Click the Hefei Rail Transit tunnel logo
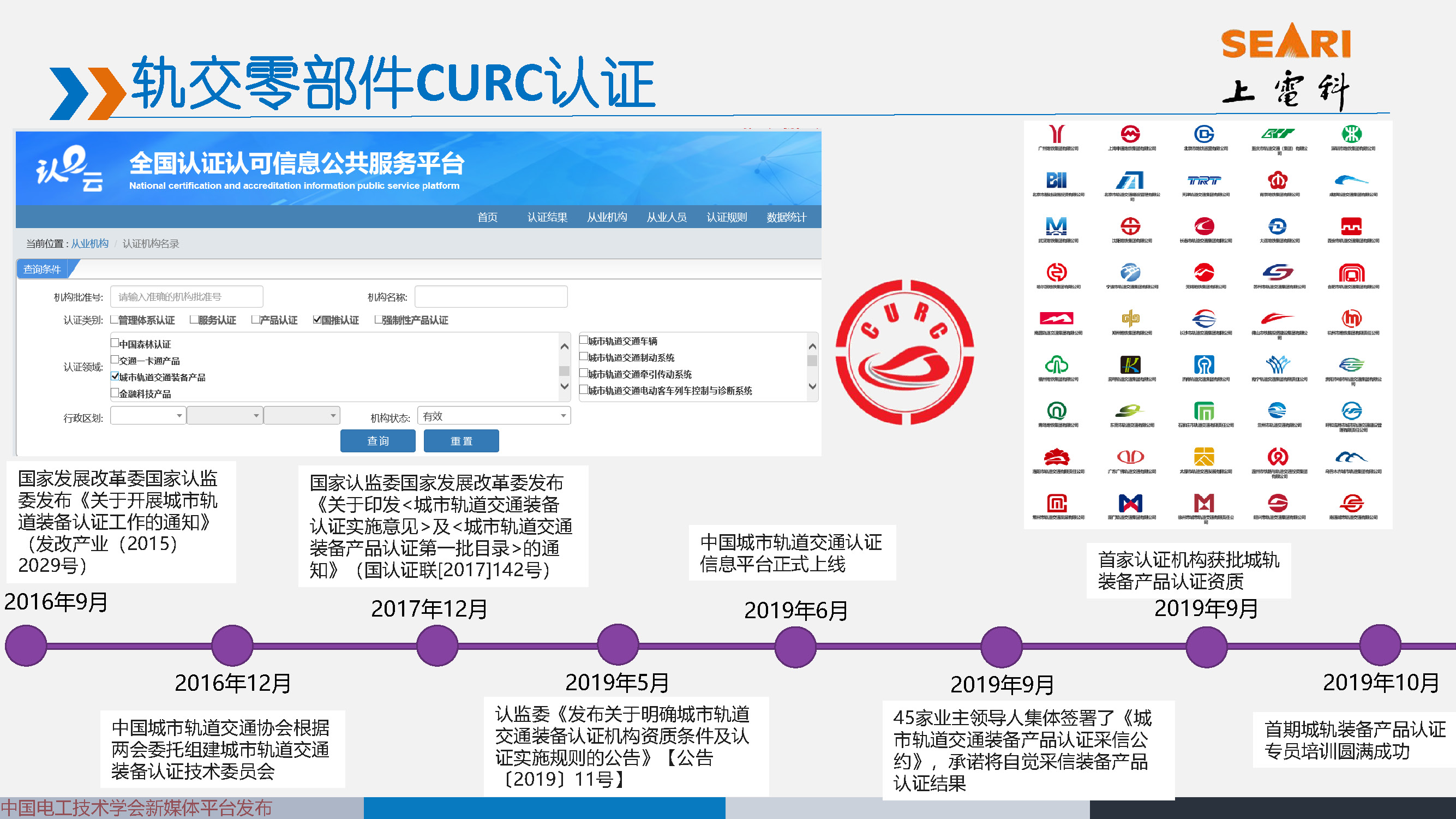Viewport: 1456px width, 819px height. [x=1351, y=272]
